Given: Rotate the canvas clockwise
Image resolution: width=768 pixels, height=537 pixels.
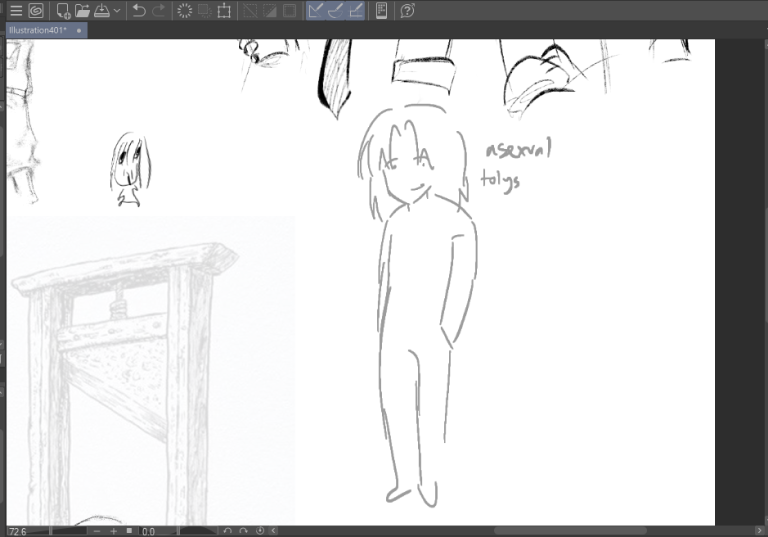Looking at the screenshot, I should point(243,531).
